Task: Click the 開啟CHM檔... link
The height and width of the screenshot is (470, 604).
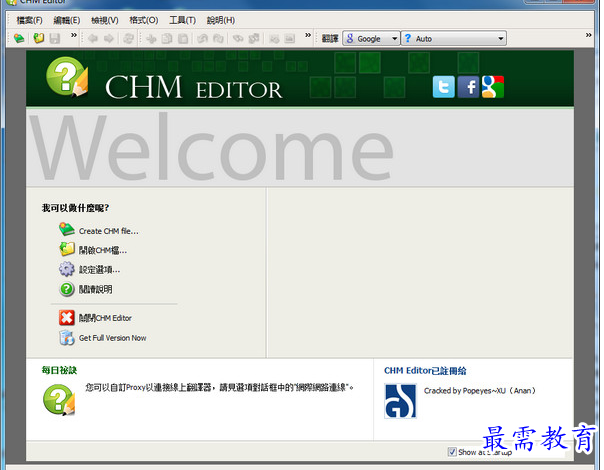Action: (x=102, y=250)
